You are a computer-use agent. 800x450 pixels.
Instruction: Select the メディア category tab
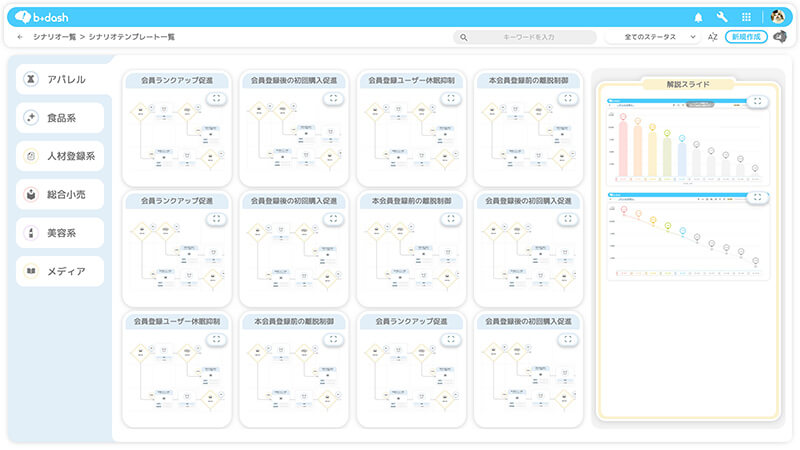pos(61,271)
